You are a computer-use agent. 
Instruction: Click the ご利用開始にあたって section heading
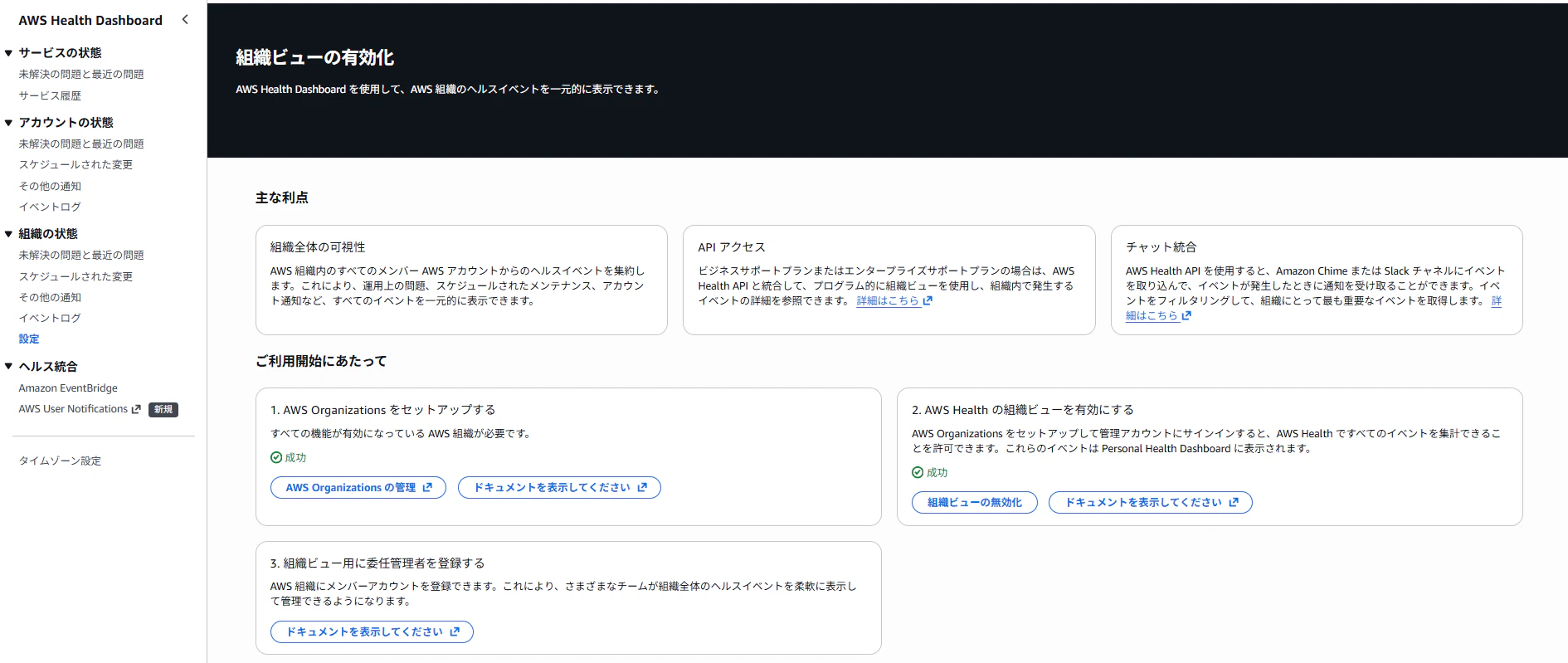321,361
